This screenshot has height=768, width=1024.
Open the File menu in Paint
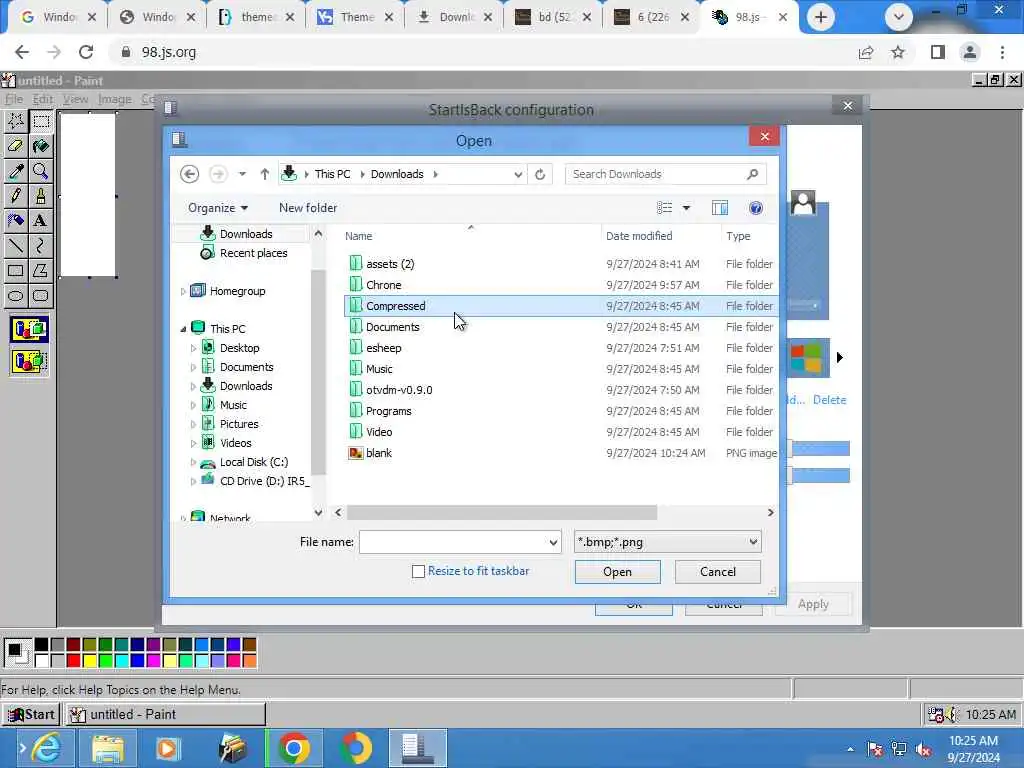14,99
